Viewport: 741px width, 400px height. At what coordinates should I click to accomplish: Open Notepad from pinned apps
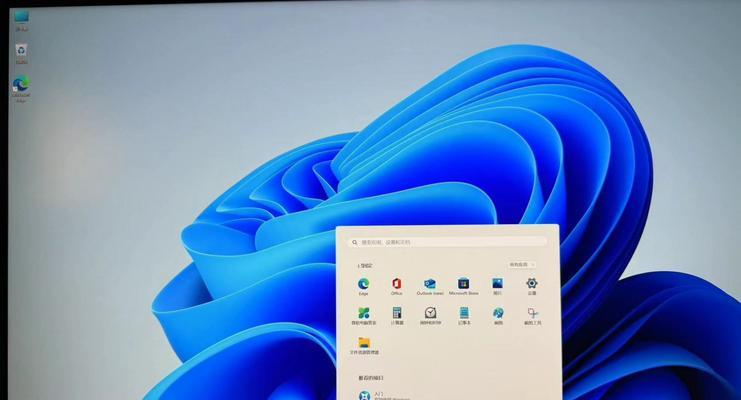pos(464,316)
